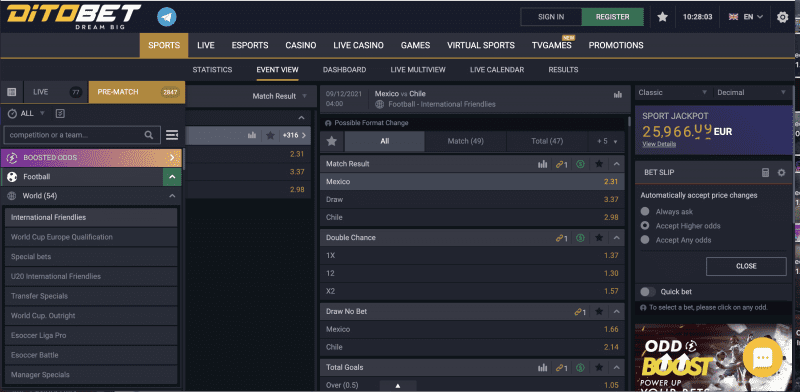Expand the +5 more market tabs
This screenshot has width=800, height=392.
607,141
